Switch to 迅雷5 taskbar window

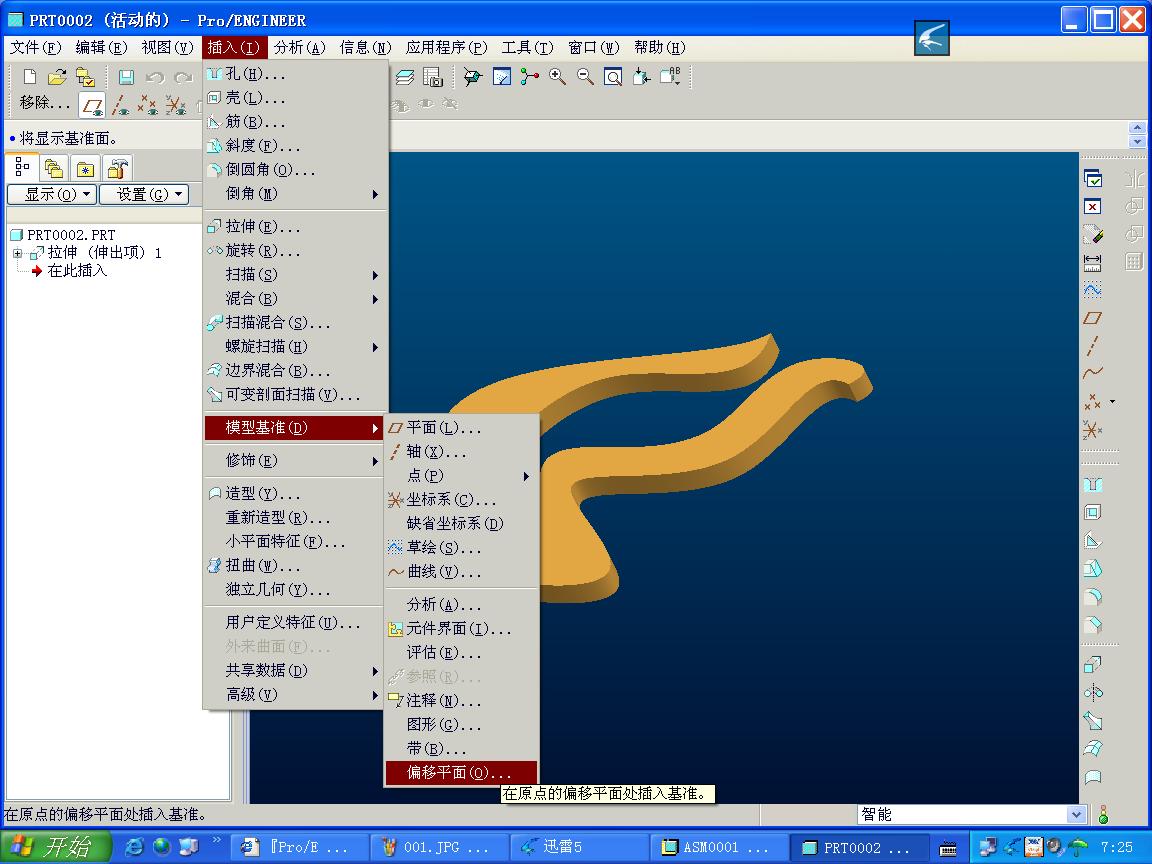[579, 847]
